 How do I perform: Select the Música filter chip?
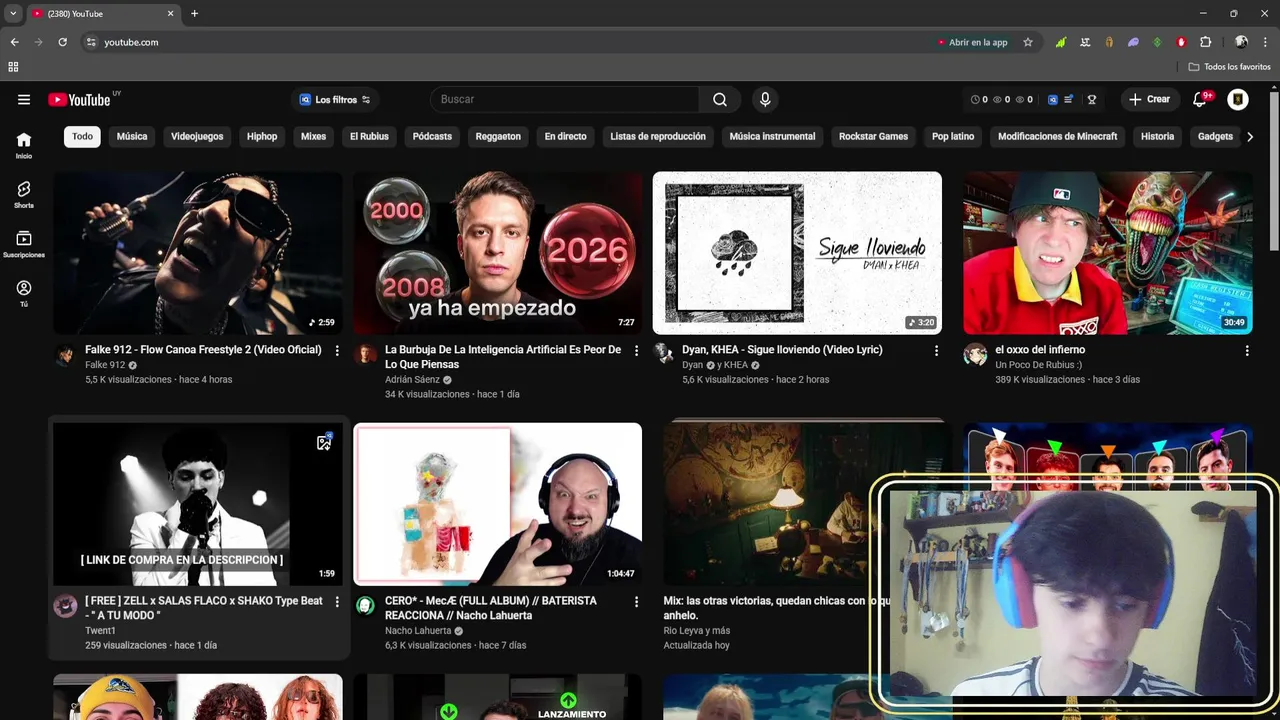[132, 136]
